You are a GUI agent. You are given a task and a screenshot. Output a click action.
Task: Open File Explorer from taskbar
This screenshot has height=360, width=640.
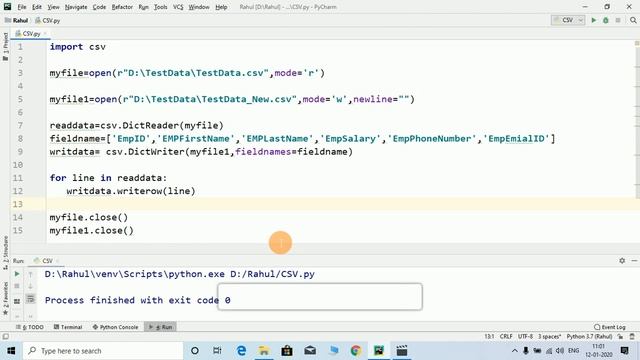[264, 351]
